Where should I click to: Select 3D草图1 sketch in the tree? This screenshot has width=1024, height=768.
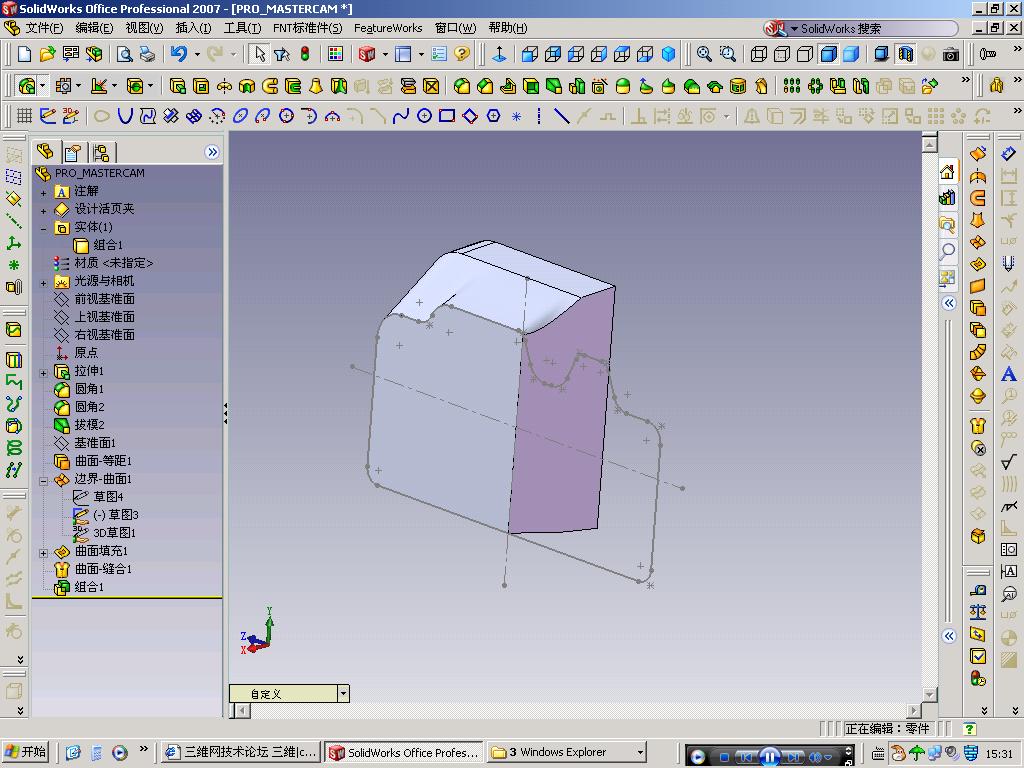[114, 532]
